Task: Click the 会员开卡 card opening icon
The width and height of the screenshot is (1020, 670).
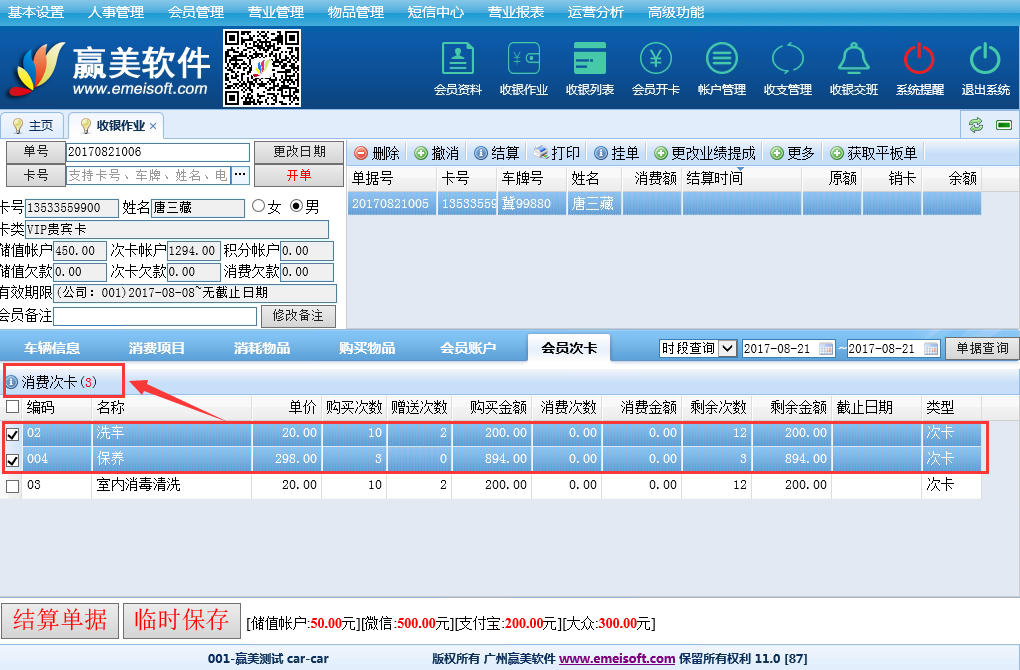Action: [655, 68]
